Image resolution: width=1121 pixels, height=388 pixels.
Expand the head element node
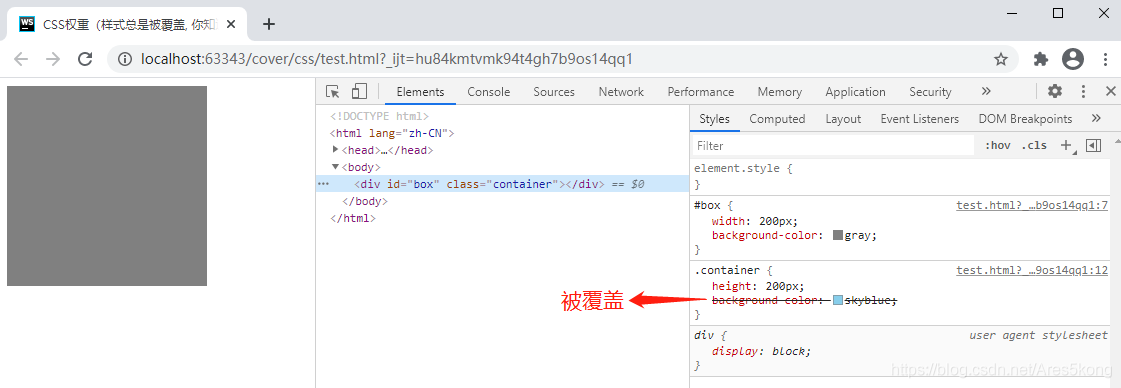(x=336, y=149)
